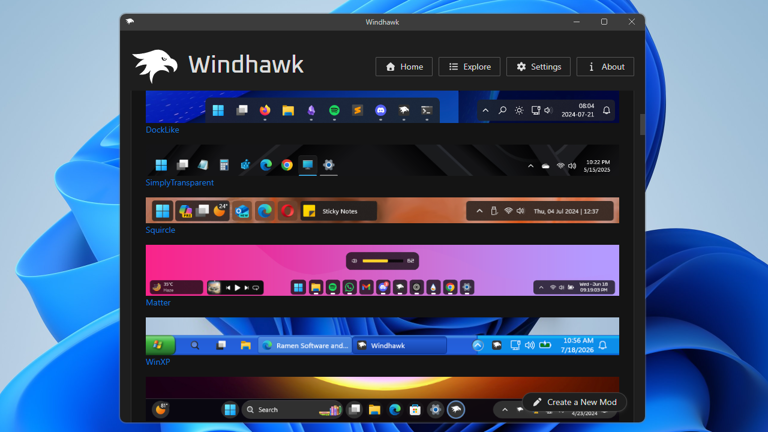Click the Sublime Text icon in DockLike preview

357,110
